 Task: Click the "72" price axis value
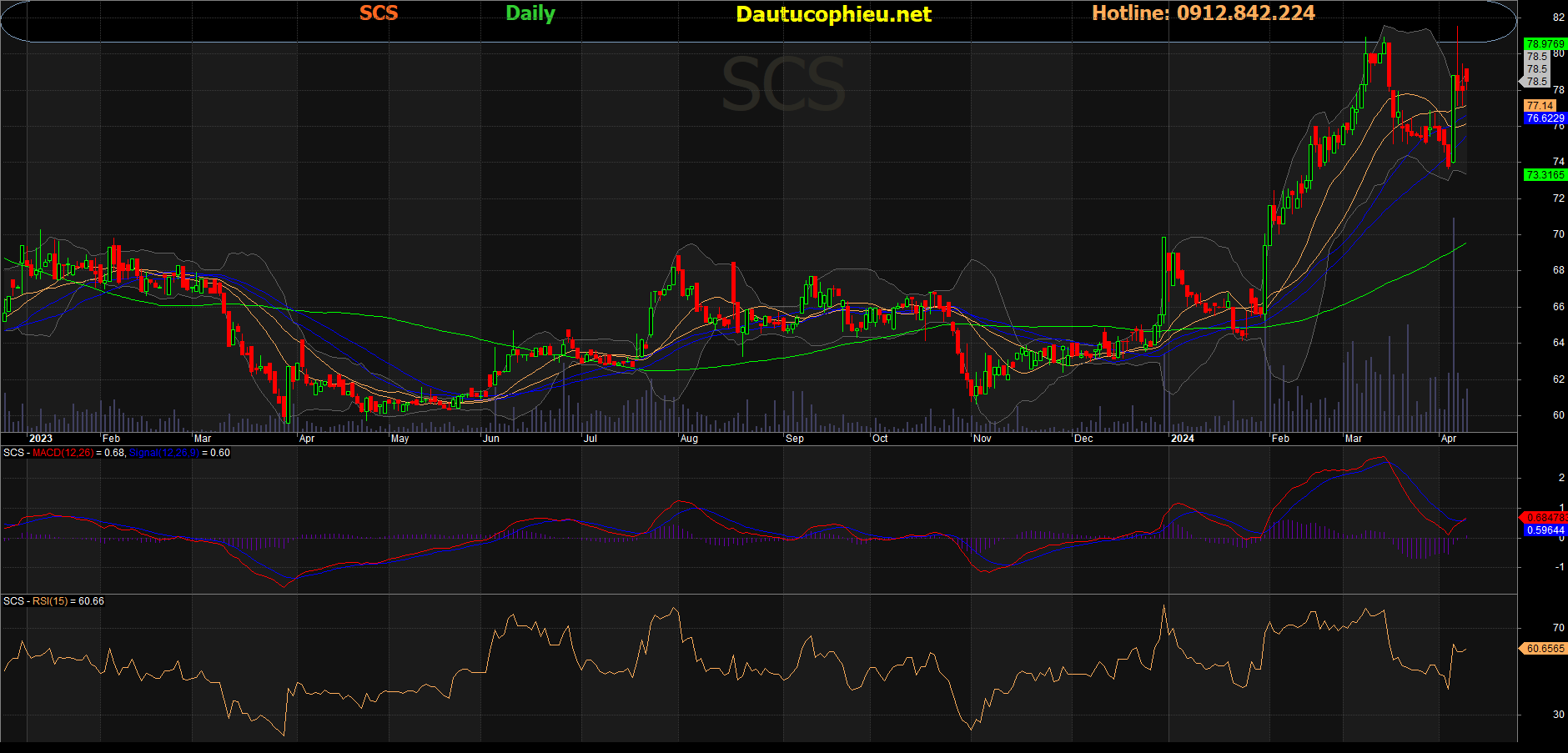1559,198
